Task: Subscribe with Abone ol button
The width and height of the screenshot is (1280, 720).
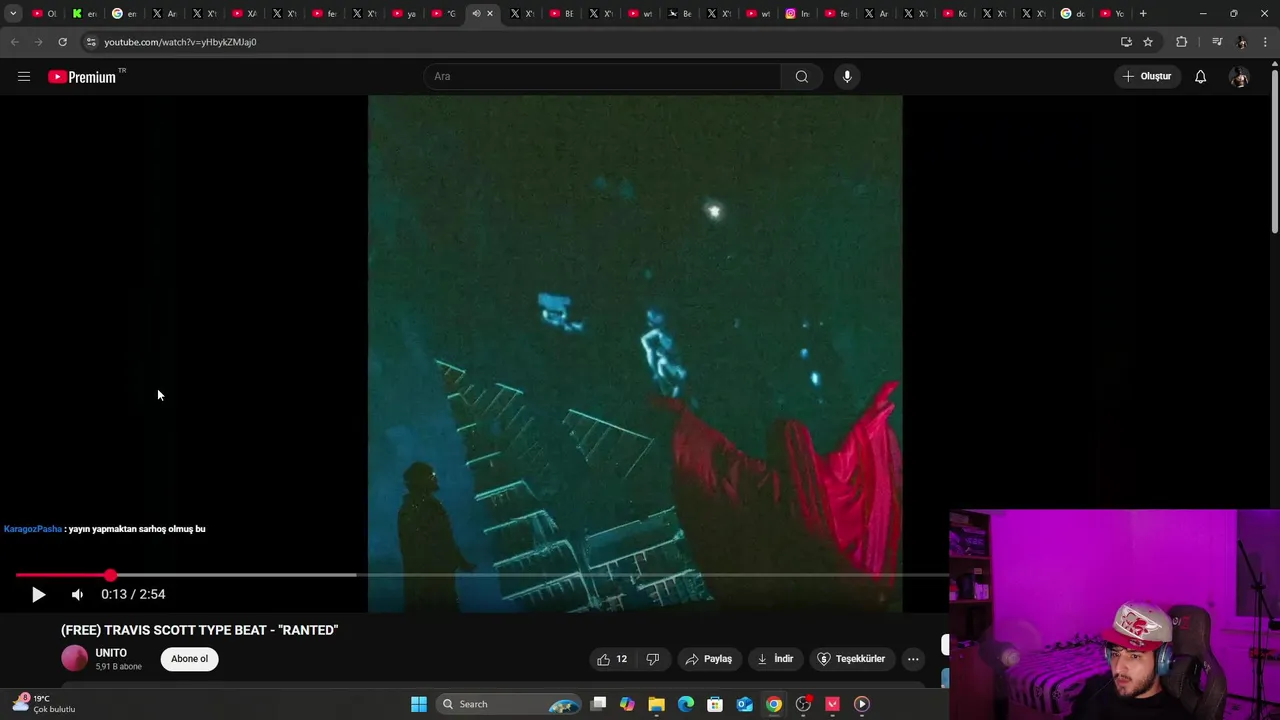Action: pyautogui.click(x=189, y=659)
